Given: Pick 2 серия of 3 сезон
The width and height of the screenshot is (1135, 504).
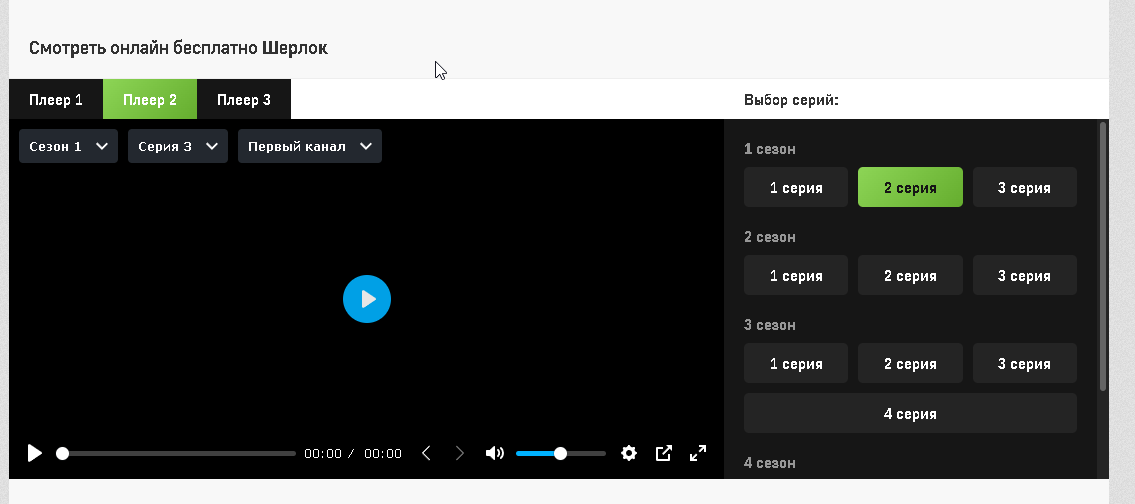Looking at the screenshot, I should tap(910, 364).
